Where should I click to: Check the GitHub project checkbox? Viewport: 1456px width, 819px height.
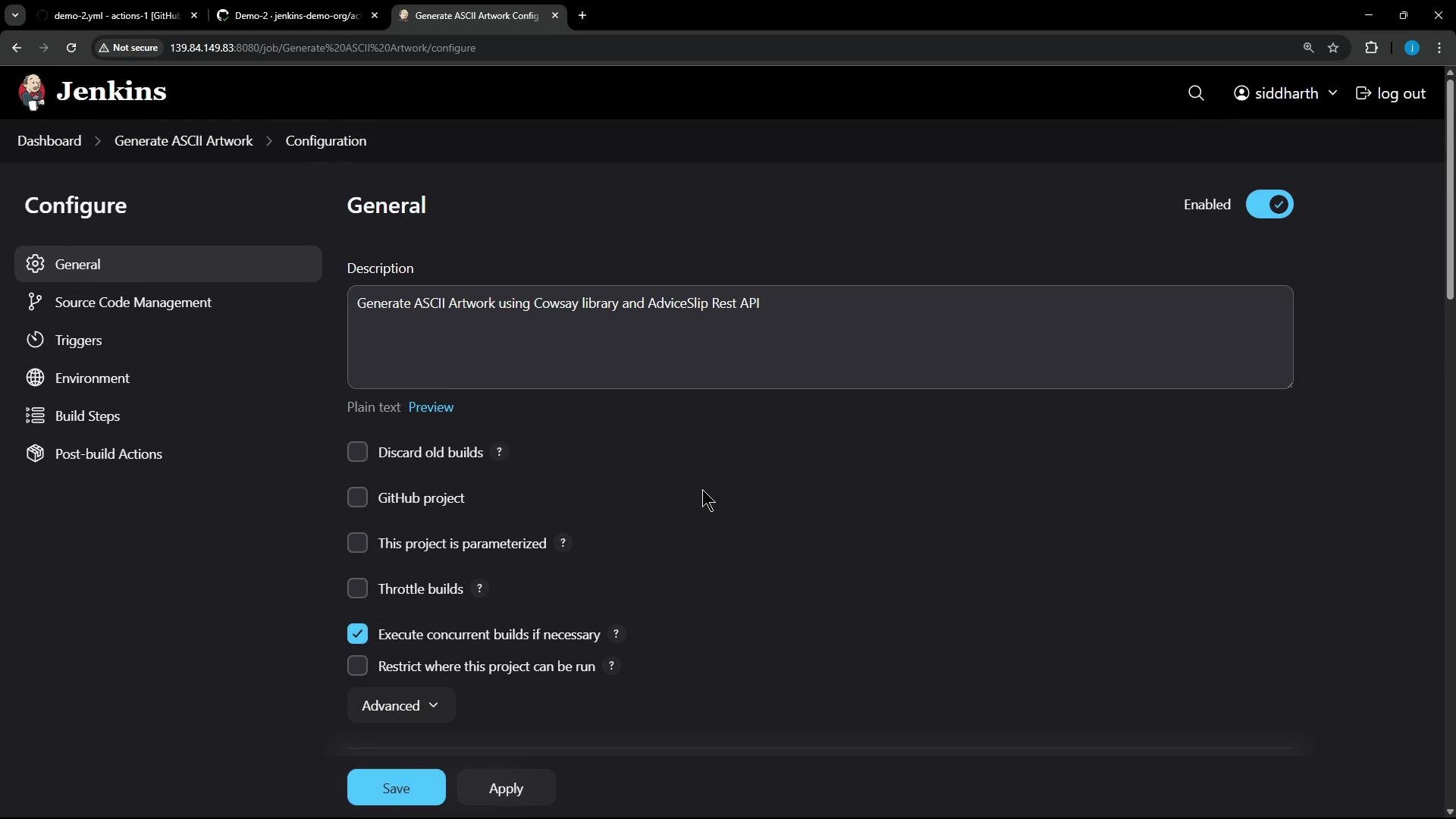tap(357, 497)
